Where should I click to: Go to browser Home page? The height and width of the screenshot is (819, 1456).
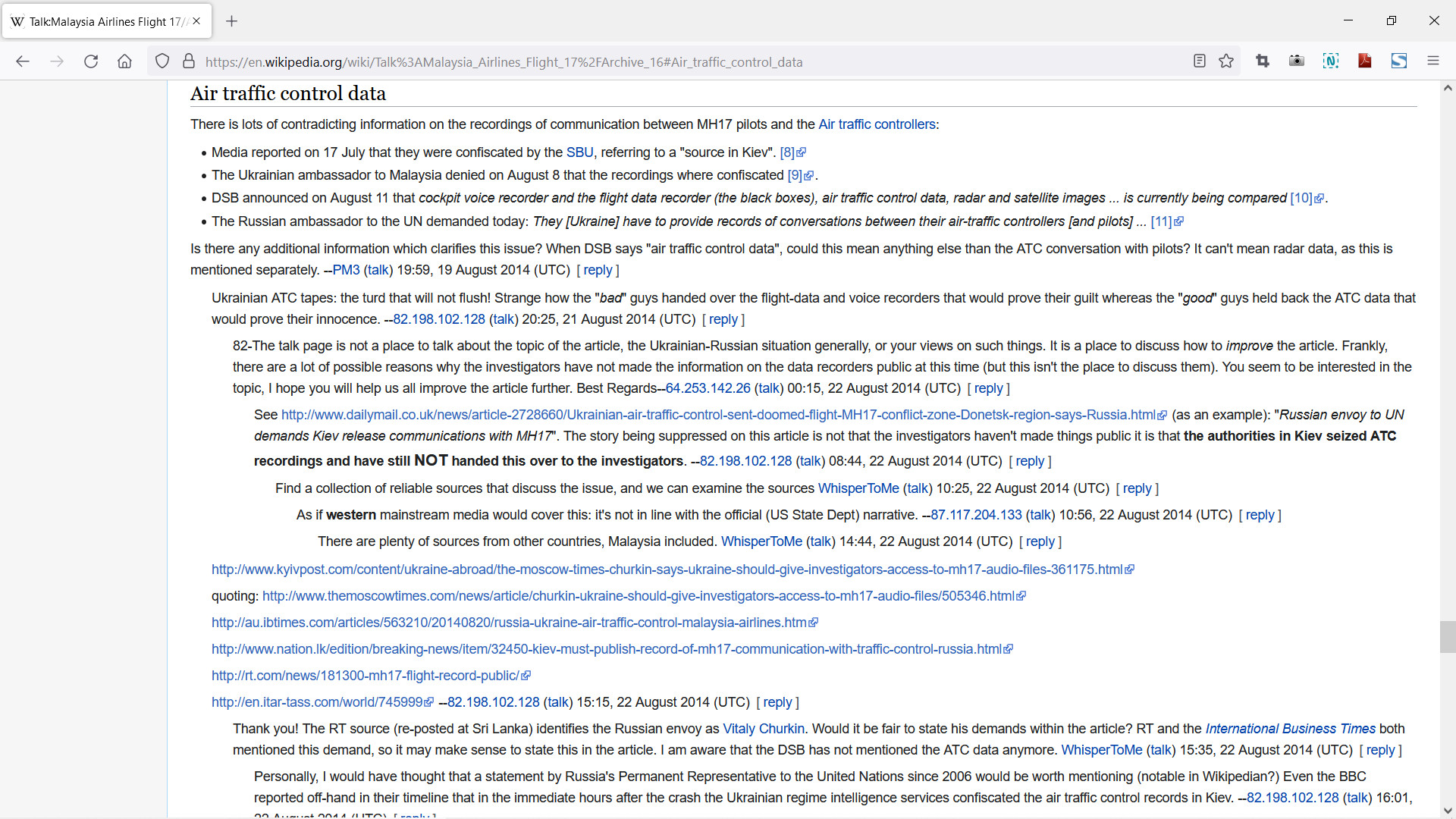click(124, 61)
